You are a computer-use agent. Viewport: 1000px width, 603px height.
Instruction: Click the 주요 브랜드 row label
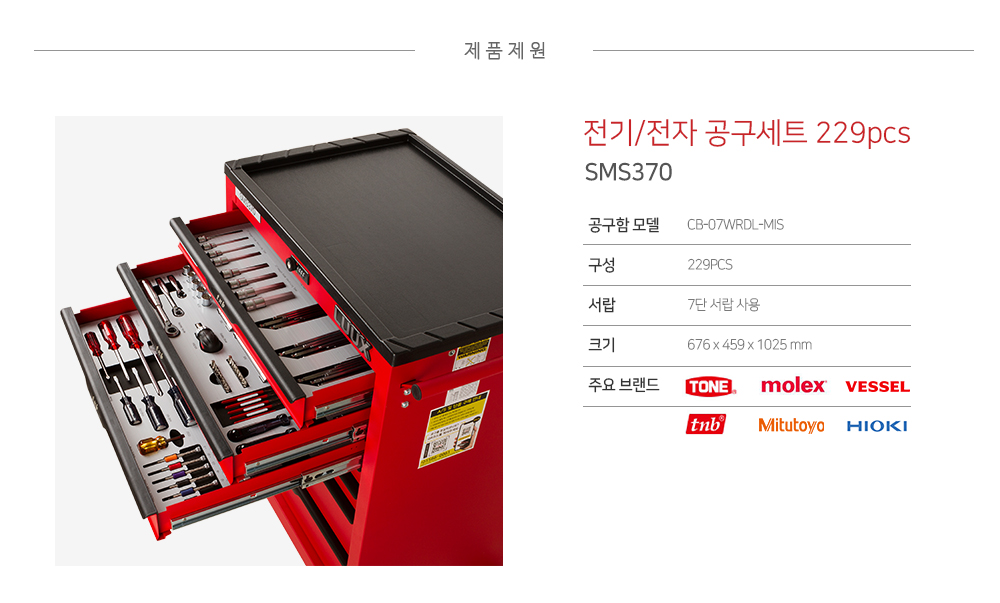623,385
